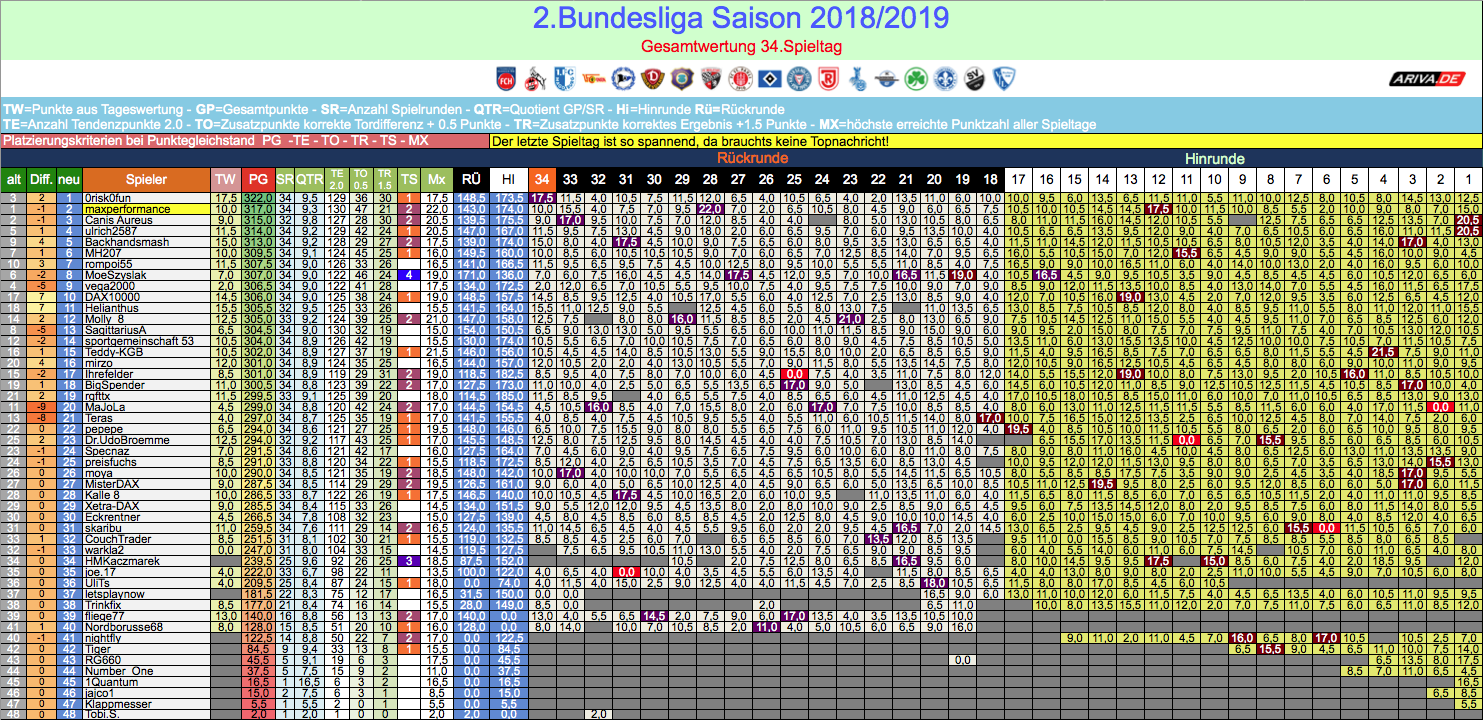Click the 'HI' column header
1483x720 pixels.
click(509, 179)
